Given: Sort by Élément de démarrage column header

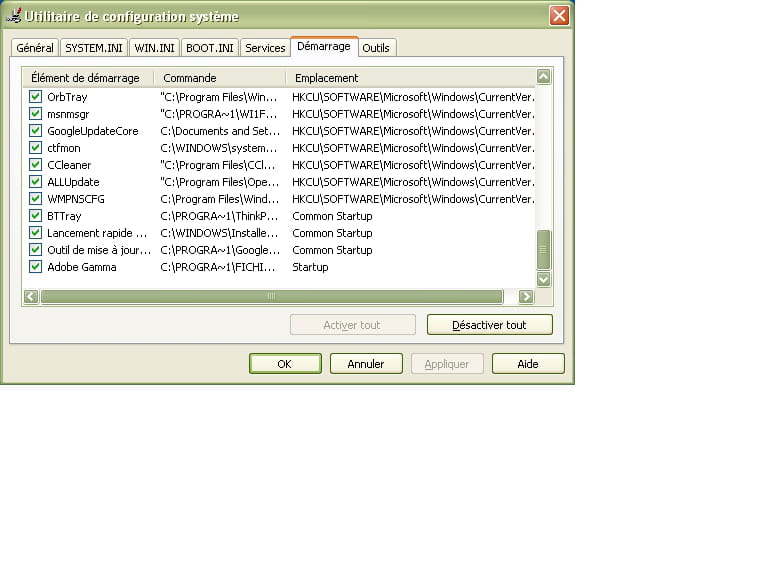Looking at the screenshot, I should [x=87, y=78].
